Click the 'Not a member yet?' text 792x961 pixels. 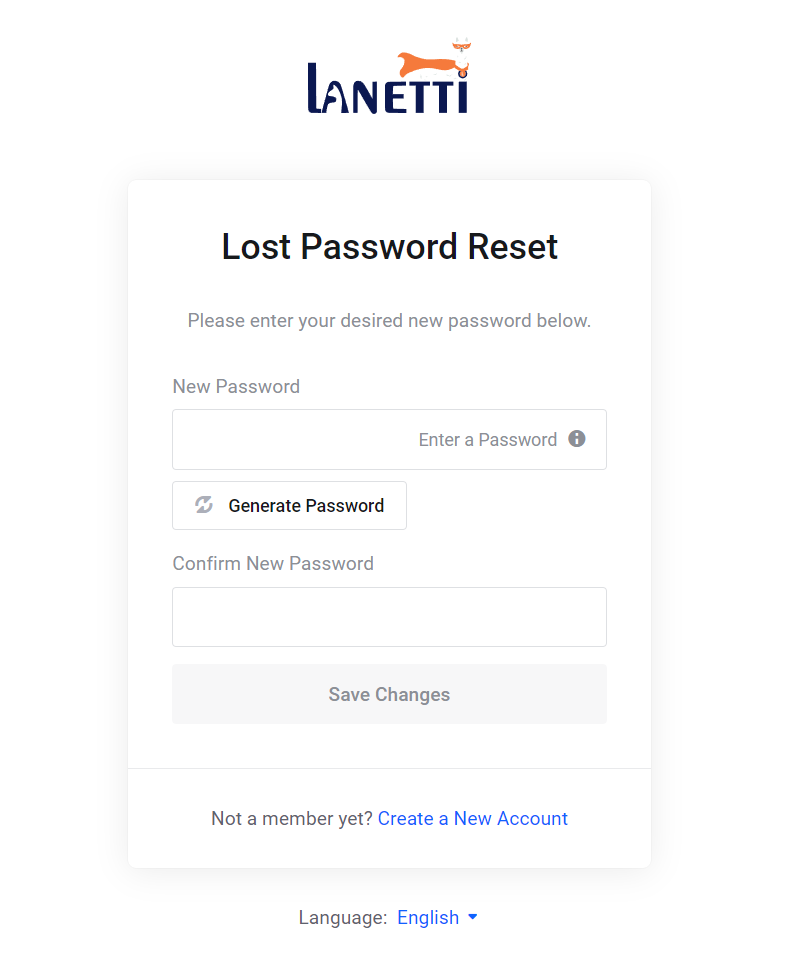[x=292, y=819]
